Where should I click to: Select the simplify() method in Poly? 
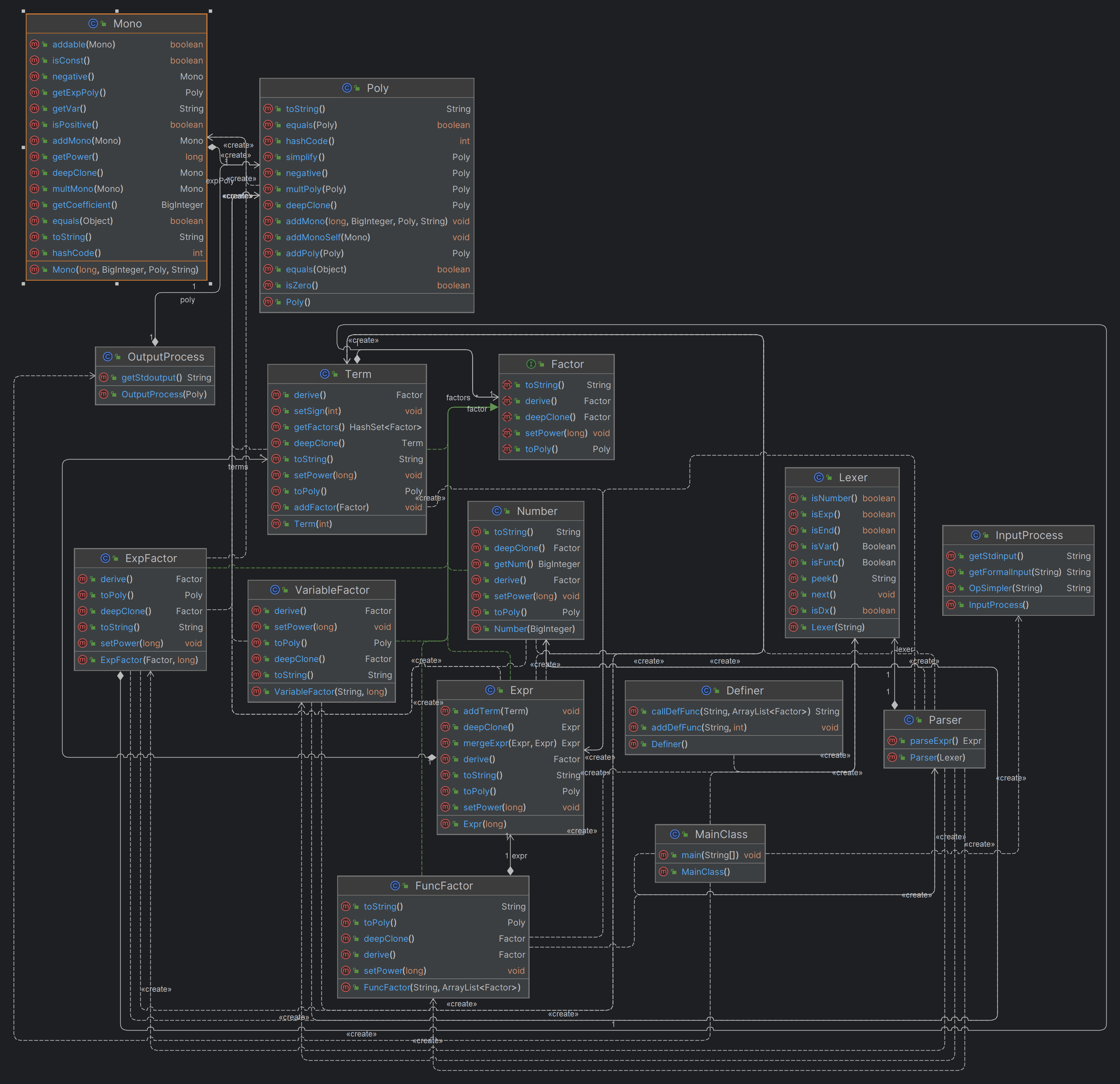(367, 157)
